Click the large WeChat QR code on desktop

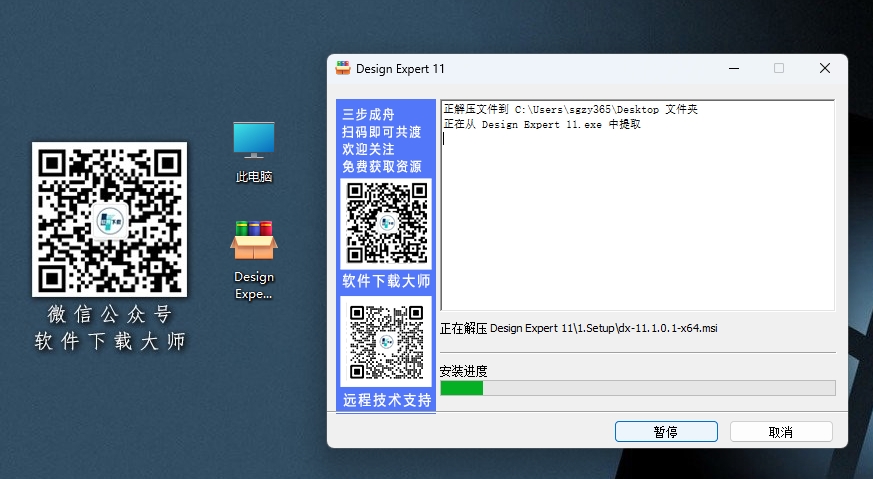109,219
